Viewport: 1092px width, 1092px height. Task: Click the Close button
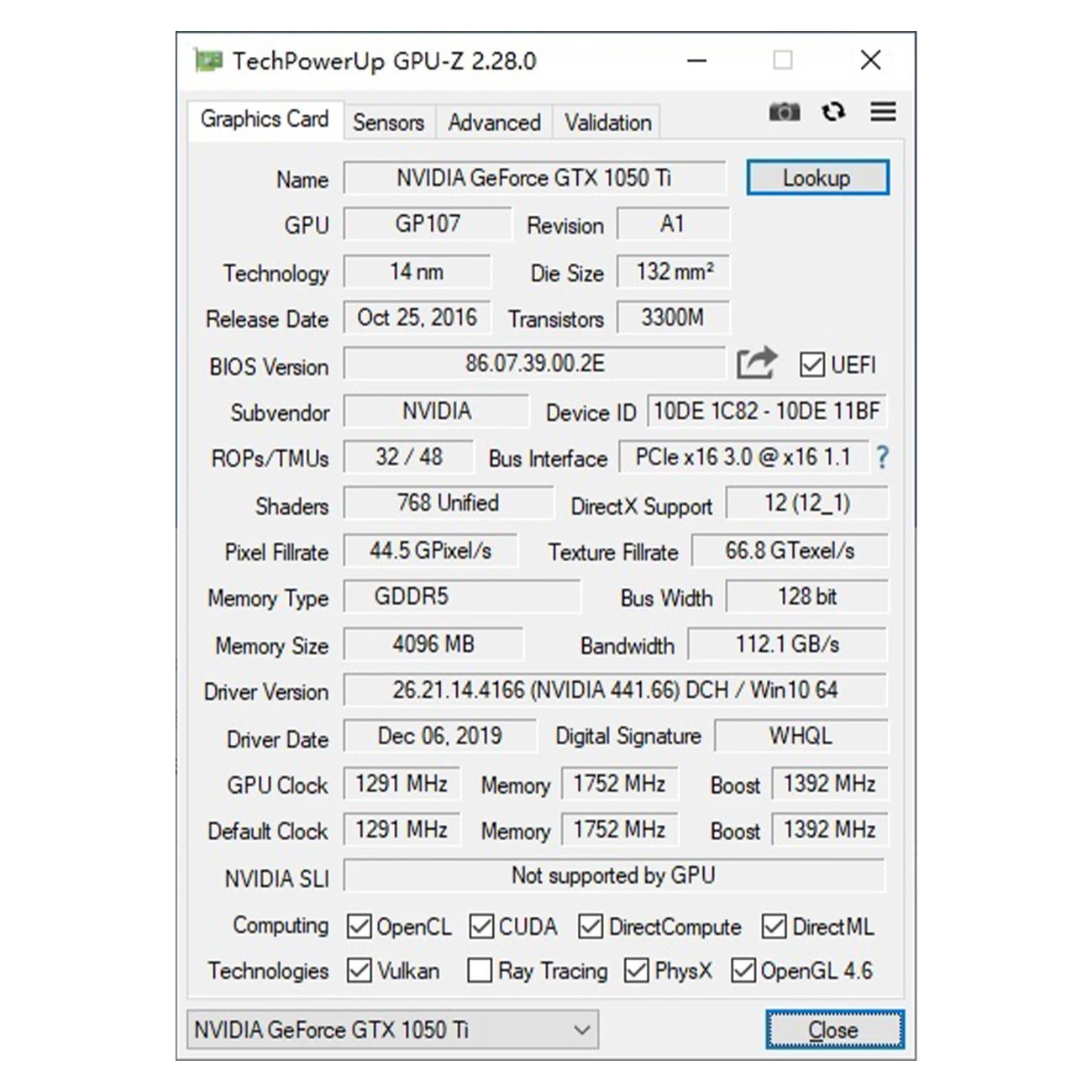point(834,1030)
